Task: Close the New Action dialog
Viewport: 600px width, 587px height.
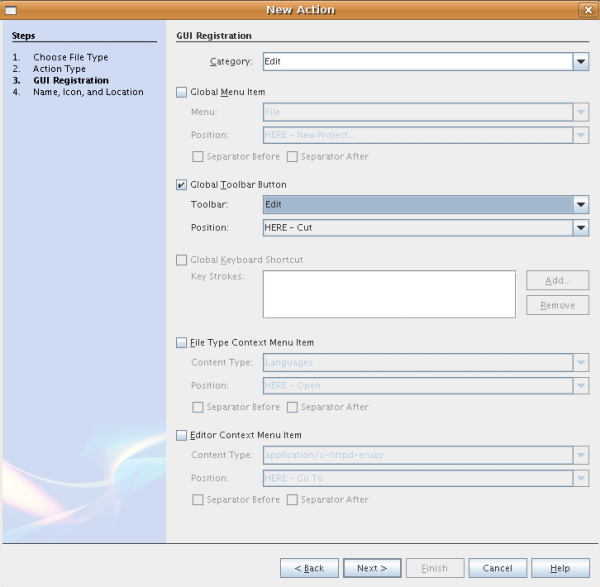Action: coord(588,10)
